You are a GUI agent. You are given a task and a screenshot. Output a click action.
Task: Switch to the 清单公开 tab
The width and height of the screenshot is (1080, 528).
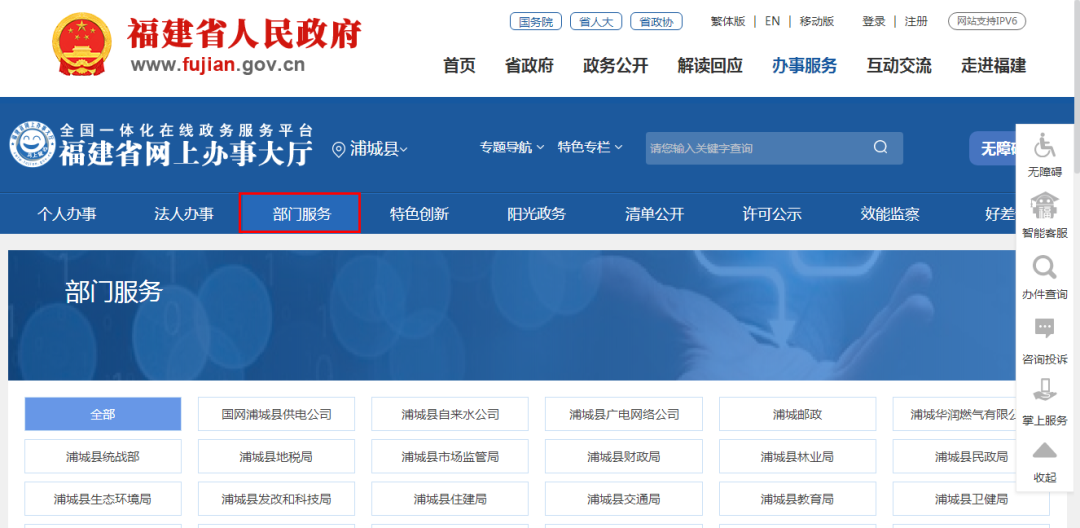654,214
